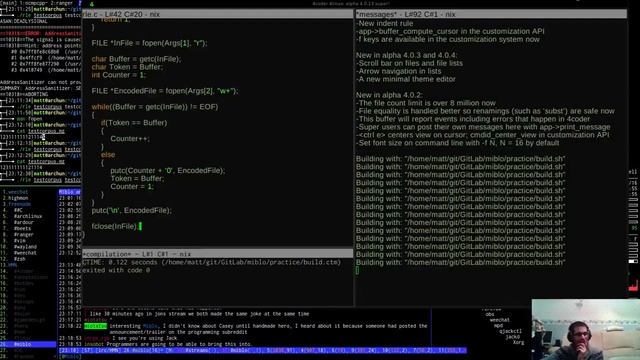The height and width of the screenshot is (360, 640).
Task: Open the #archlinux channel in weechat
Action: coord(28,216)
